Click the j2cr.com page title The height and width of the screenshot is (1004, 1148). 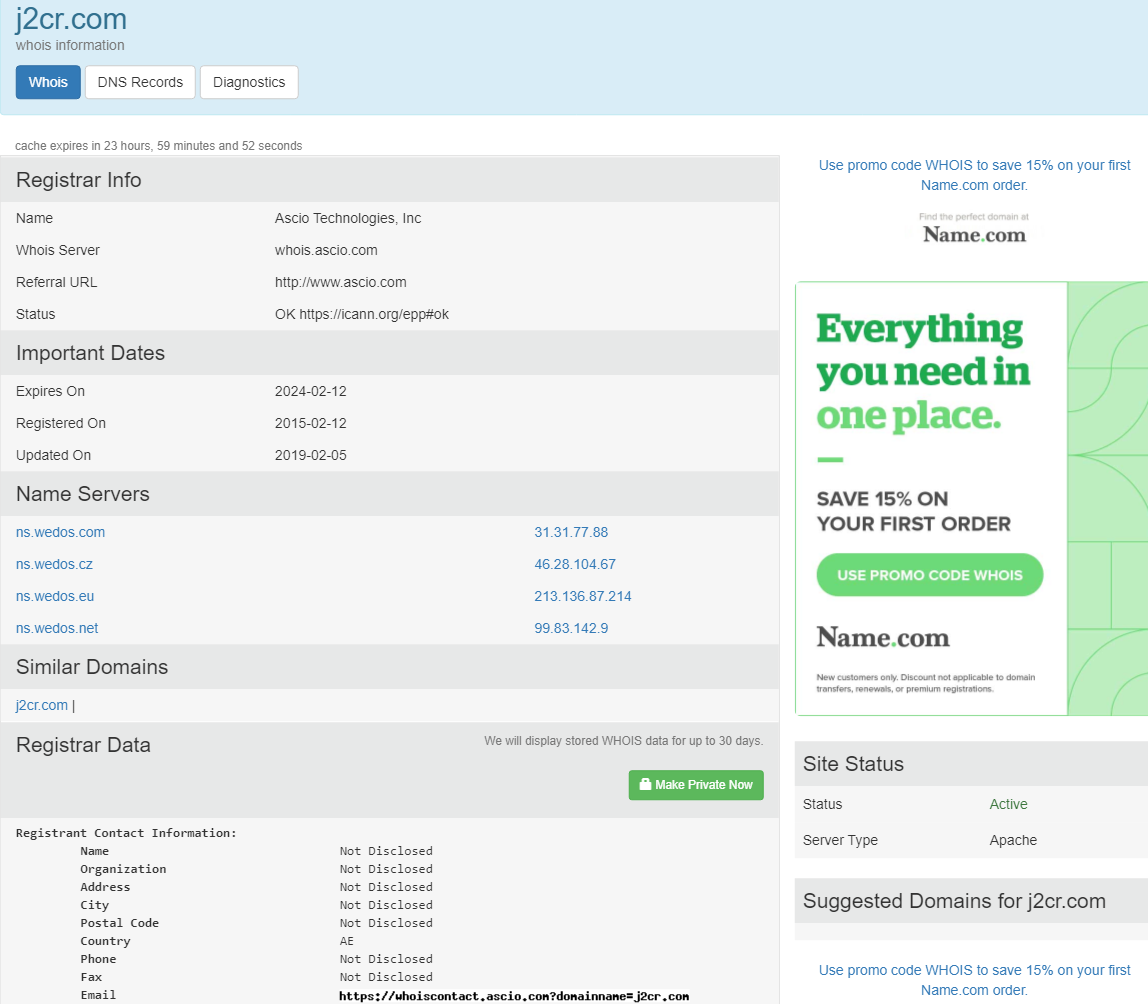point(71,18)
